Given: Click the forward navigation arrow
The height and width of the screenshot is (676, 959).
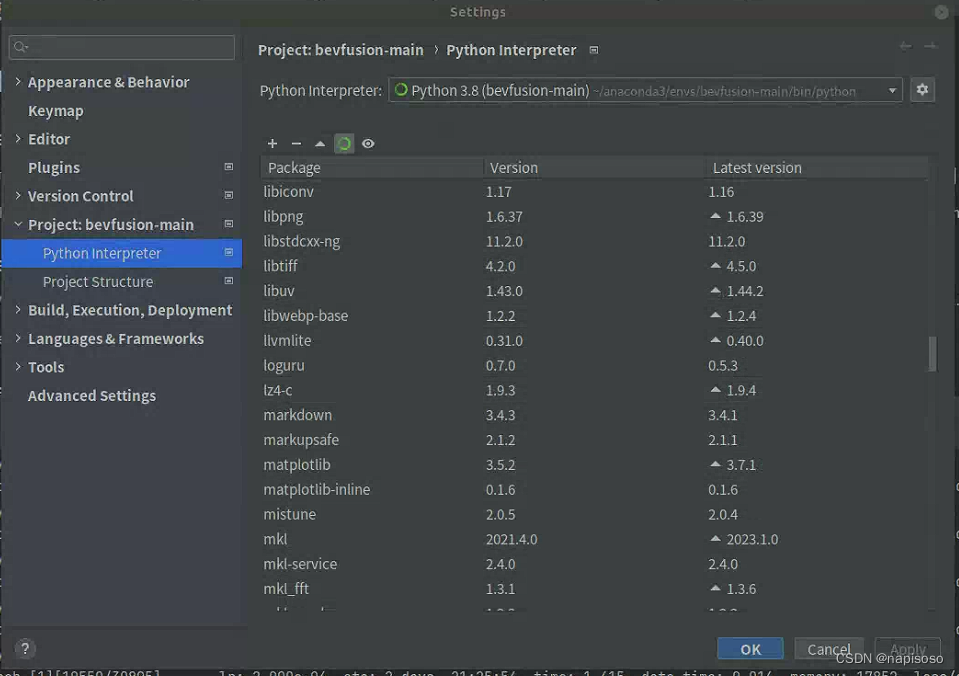Looking at the screenshot, I should pyautogui.click(x=930, y=46).
